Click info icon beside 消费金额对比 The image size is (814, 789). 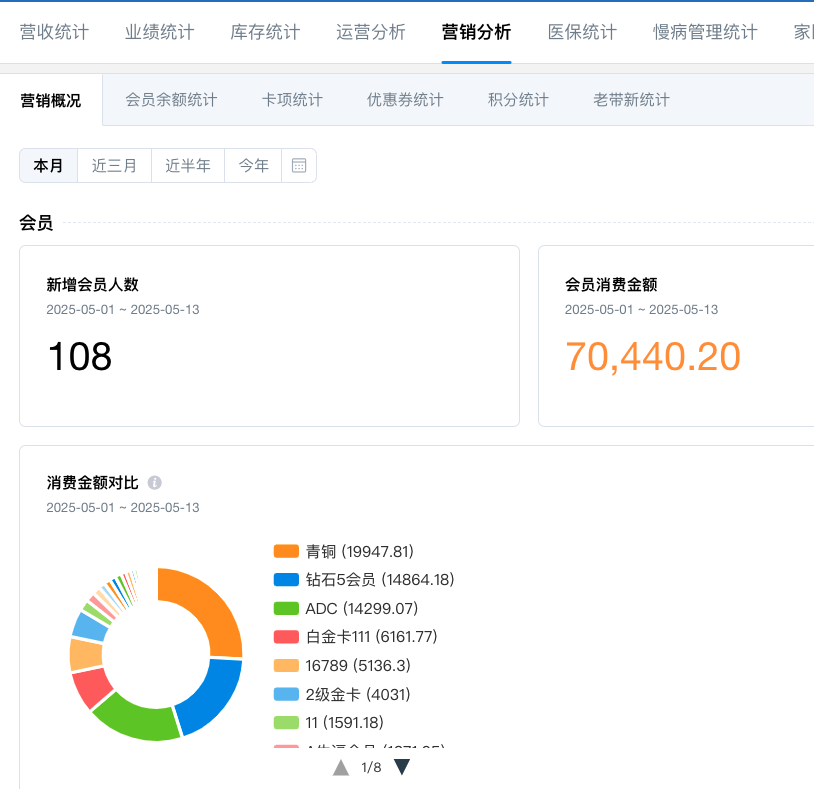pyautogui.click(x=155, y=483)
